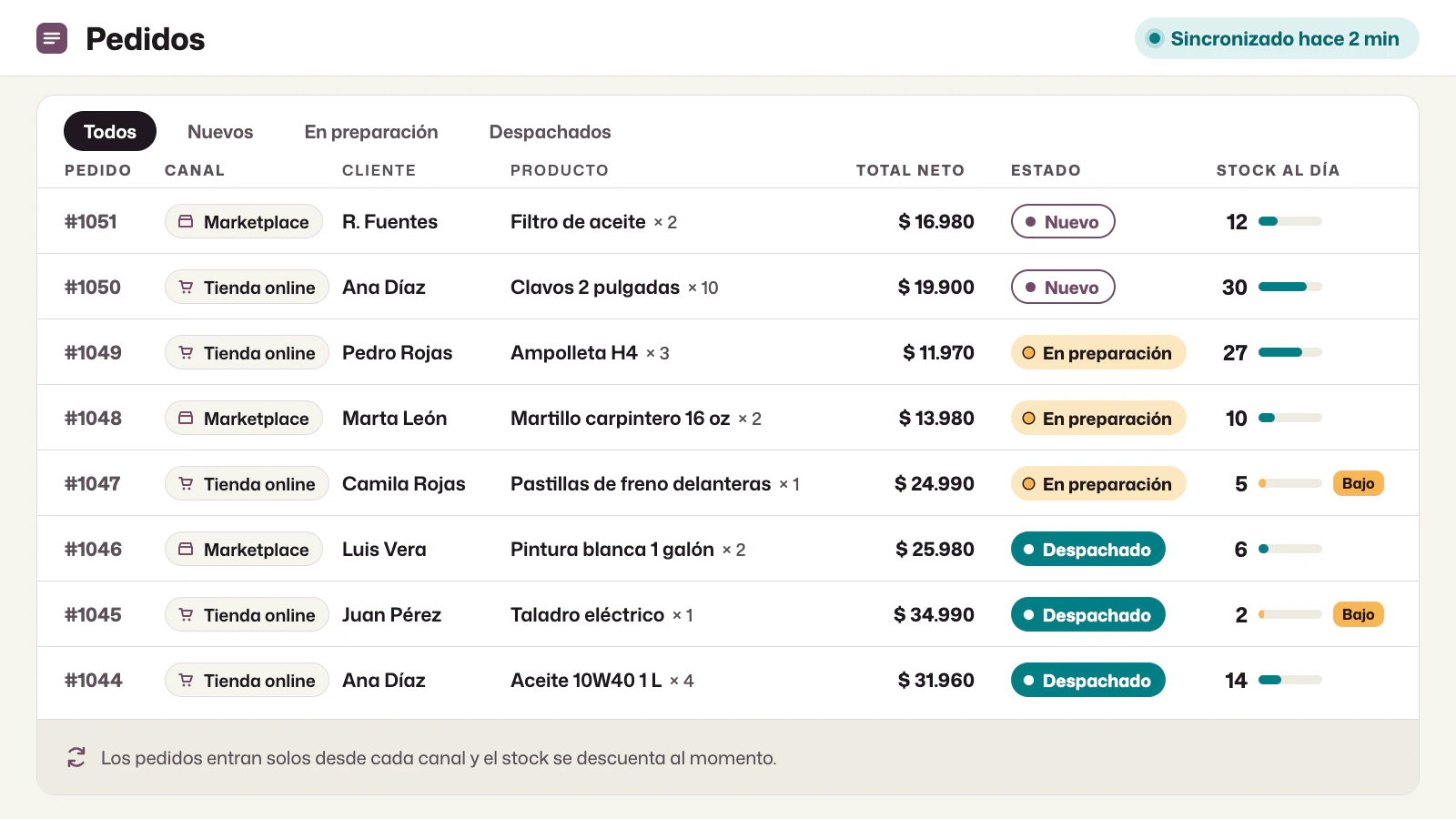
Task: Click the total $ 34.990
Action: pyautogui.click(x=934, y=614)
